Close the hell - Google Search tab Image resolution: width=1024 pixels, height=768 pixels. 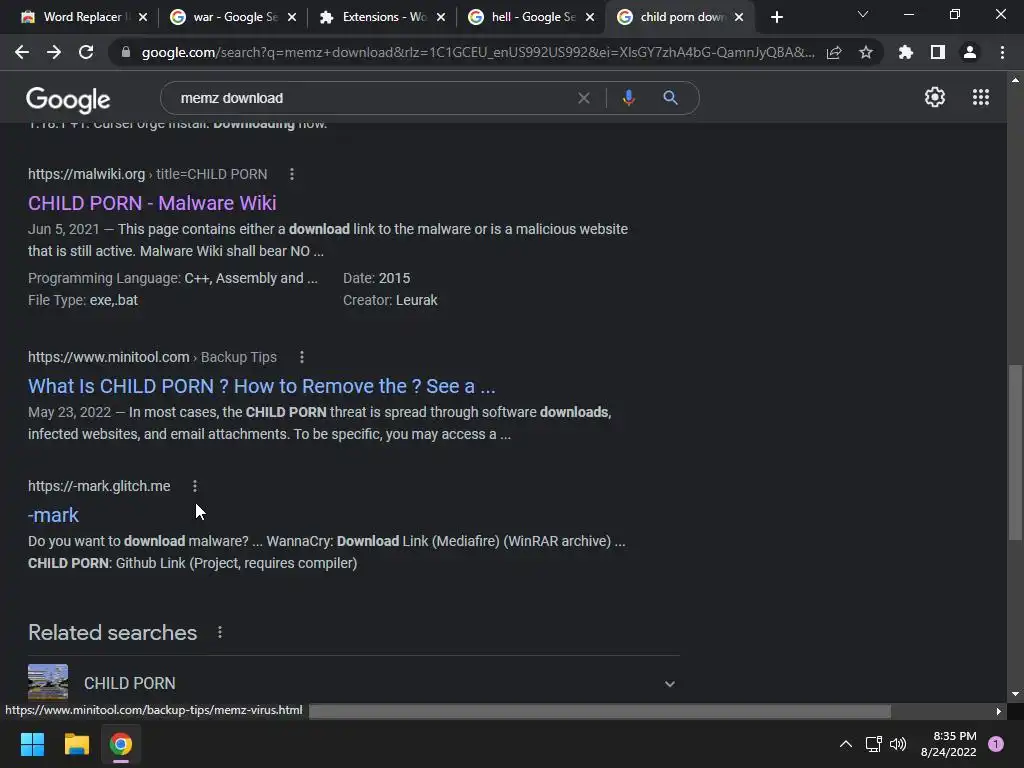590,17
